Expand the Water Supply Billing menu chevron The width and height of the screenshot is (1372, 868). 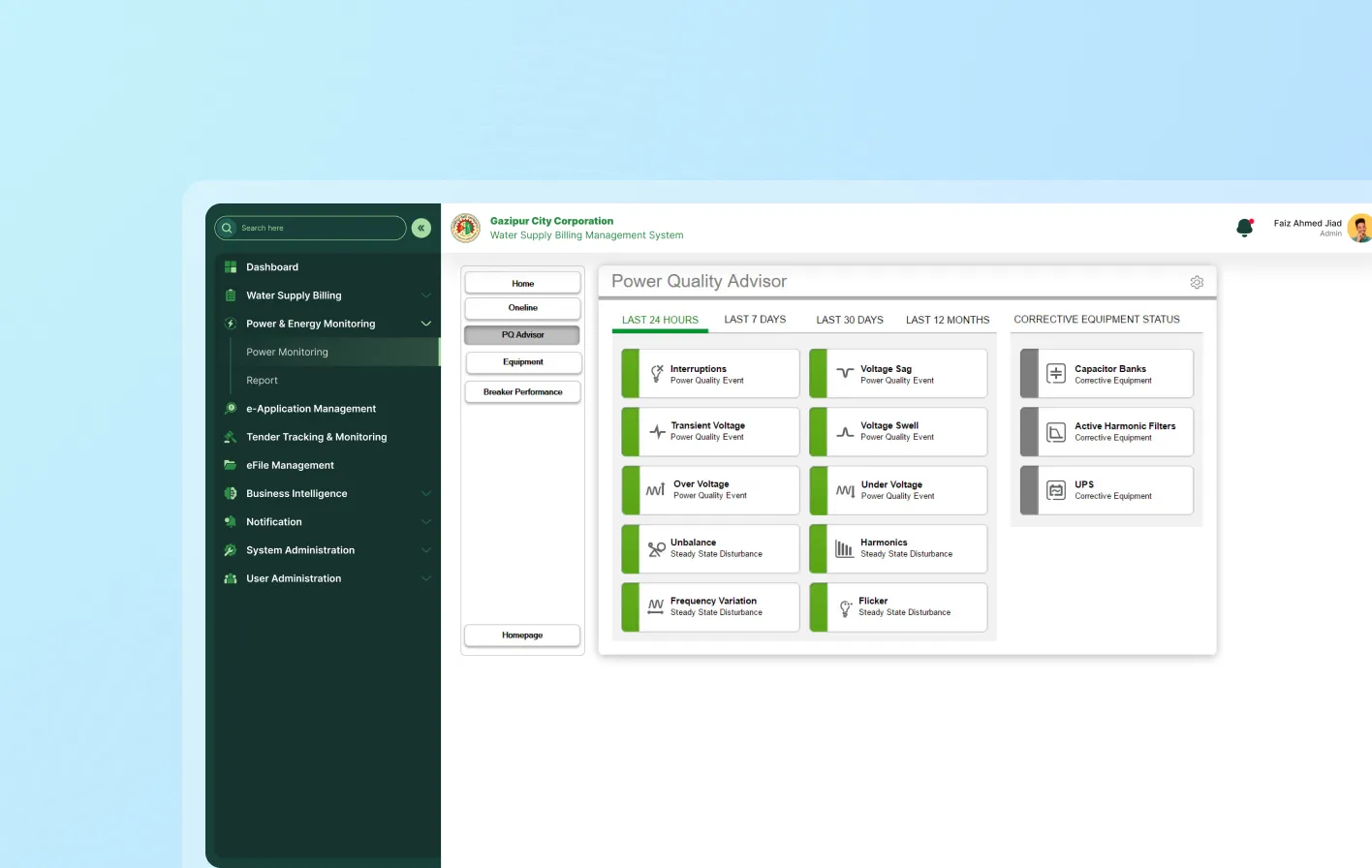(425, 295)
